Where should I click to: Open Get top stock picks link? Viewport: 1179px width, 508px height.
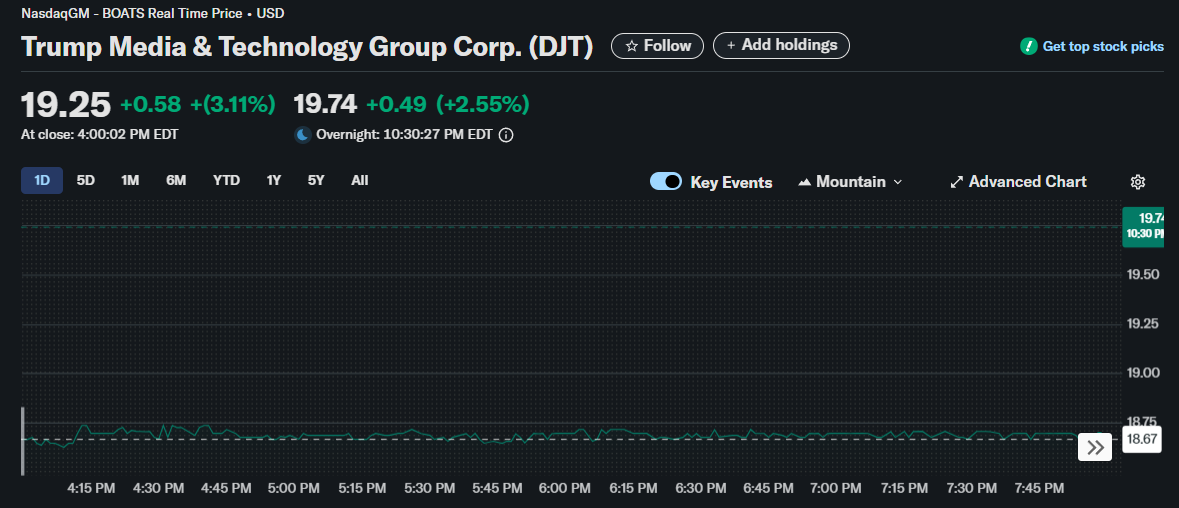(x=1103, y=47)
